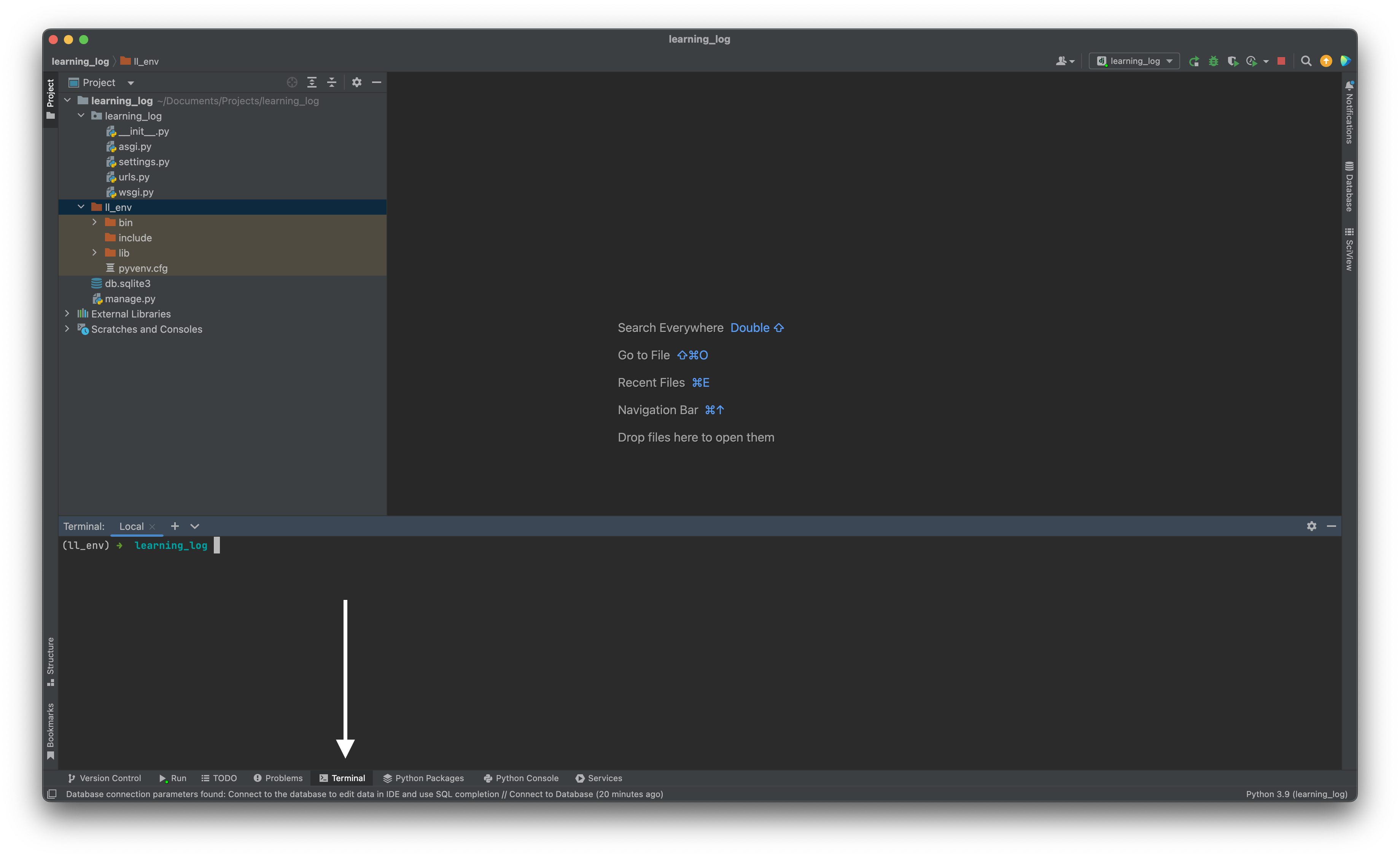
Task: Collapse the root learning_log project folder
Action: pyautogui.click(x=68, y=100)
